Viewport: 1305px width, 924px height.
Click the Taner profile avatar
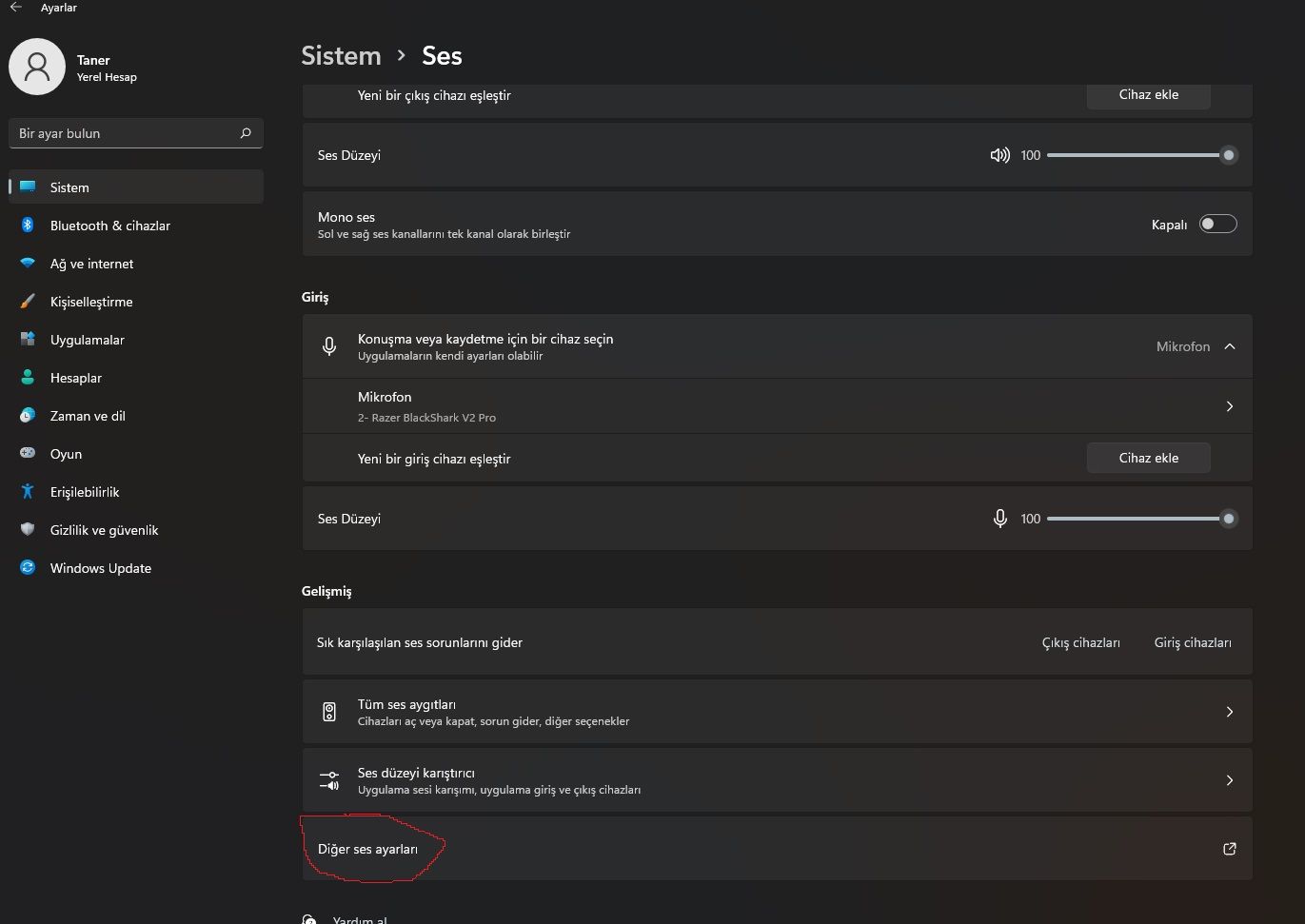37,67
